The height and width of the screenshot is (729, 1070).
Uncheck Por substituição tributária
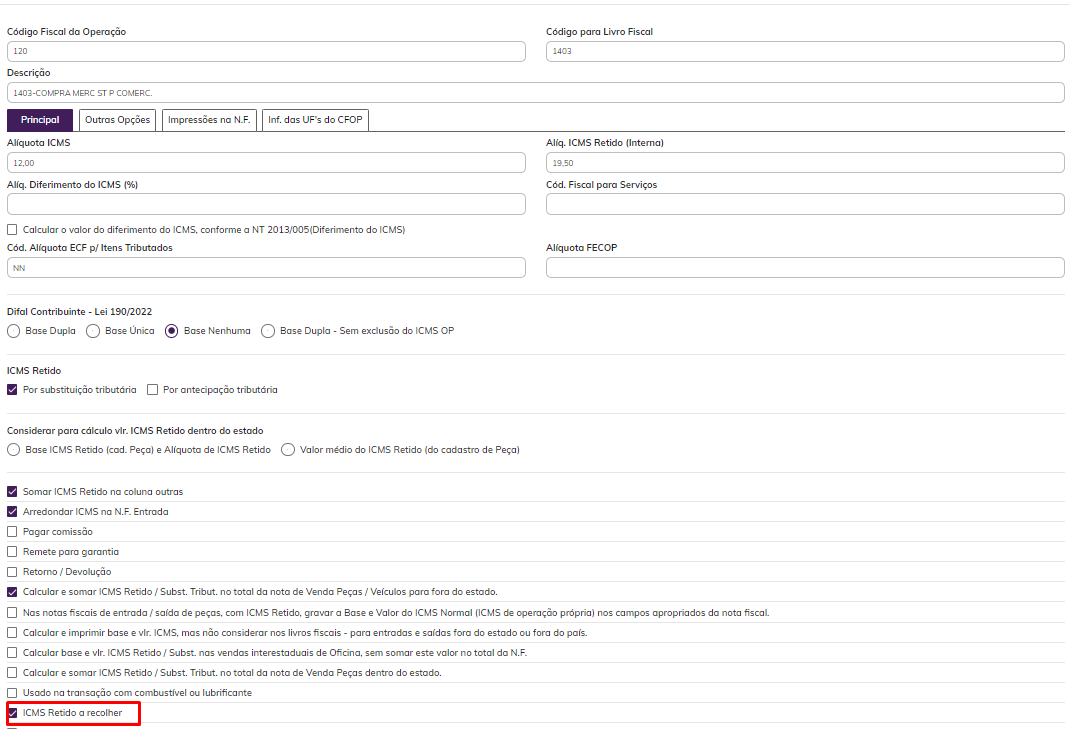(x=13, y=389)
